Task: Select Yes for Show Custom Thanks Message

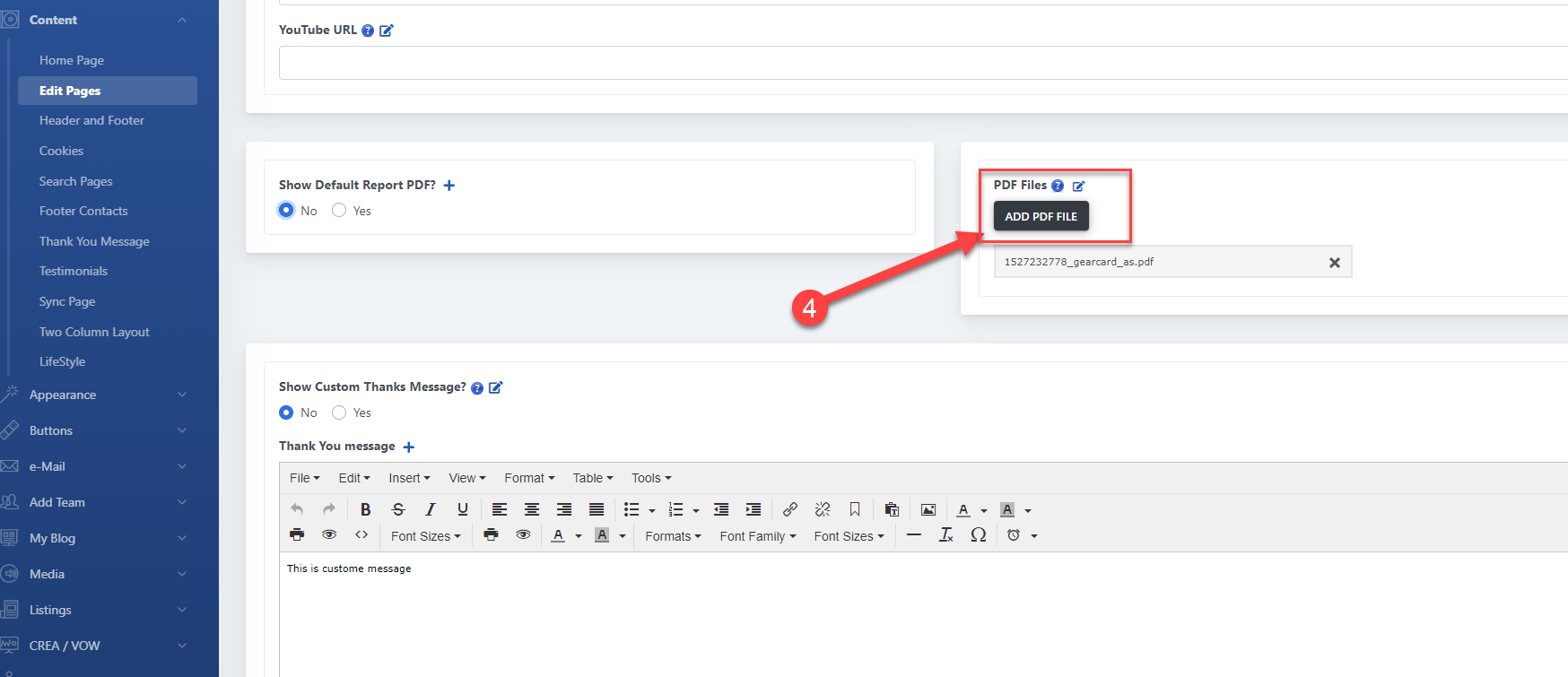Action: tap(339, 412)
